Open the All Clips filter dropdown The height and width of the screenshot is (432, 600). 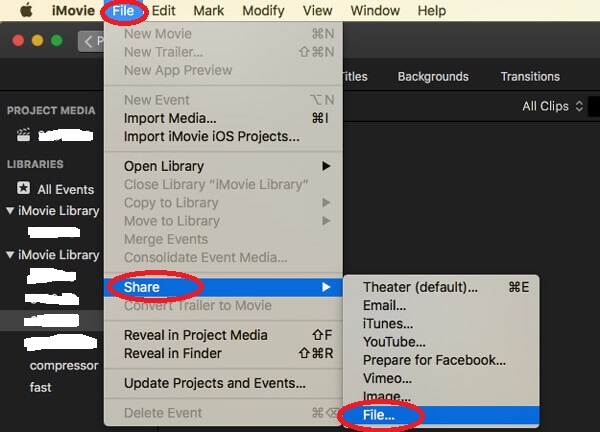pos(552,106)
